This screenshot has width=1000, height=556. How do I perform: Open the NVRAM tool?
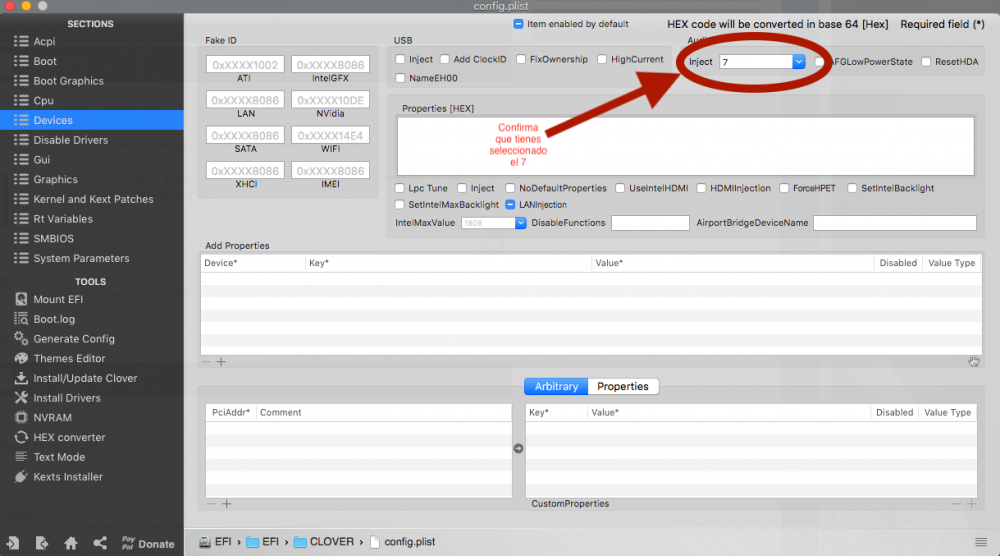point(43,418)
